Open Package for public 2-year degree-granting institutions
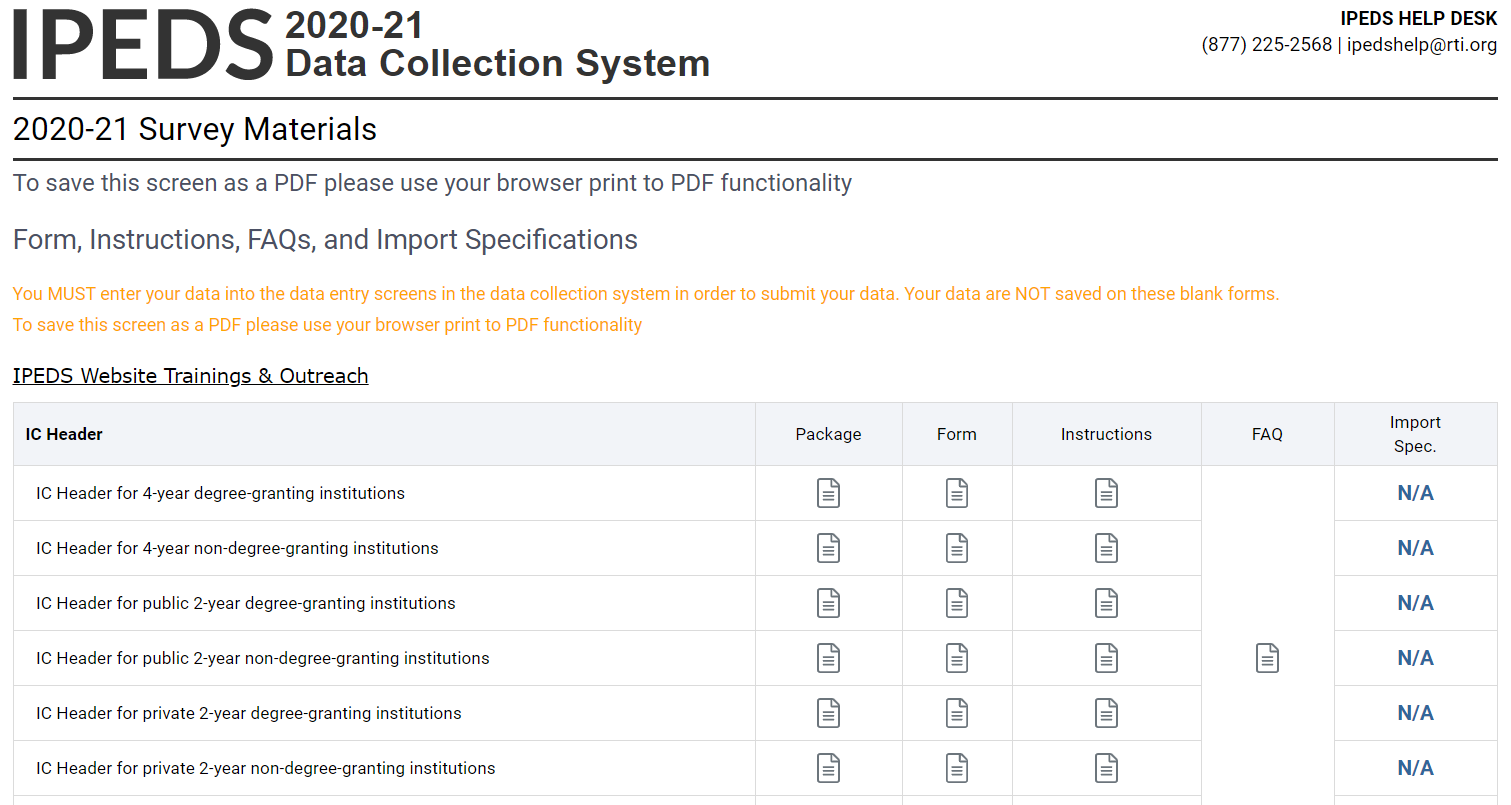The width and height of the screenshot is (1511, 805). click(x=828, y=603)
